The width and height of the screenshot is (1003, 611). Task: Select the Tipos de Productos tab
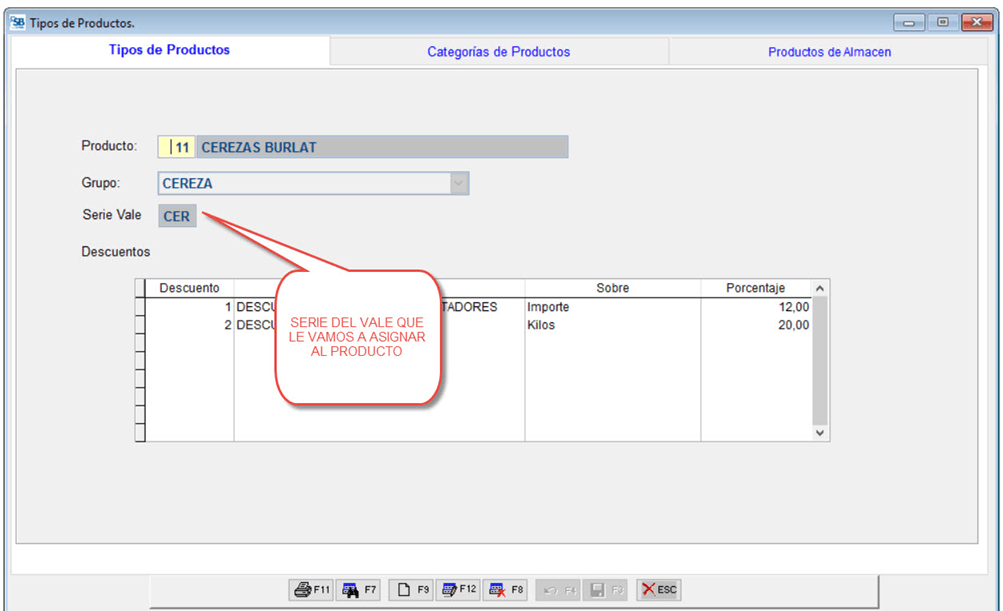(169, 50)
